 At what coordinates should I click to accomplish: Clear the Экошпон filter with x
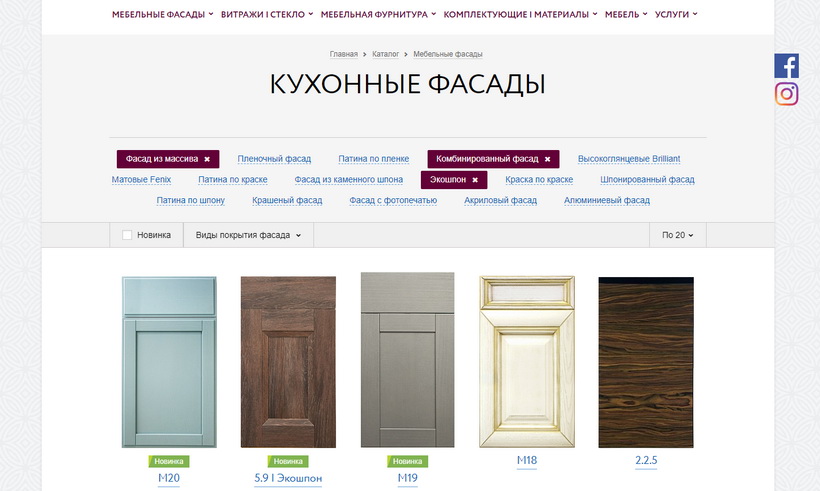(x=475, y=180)
